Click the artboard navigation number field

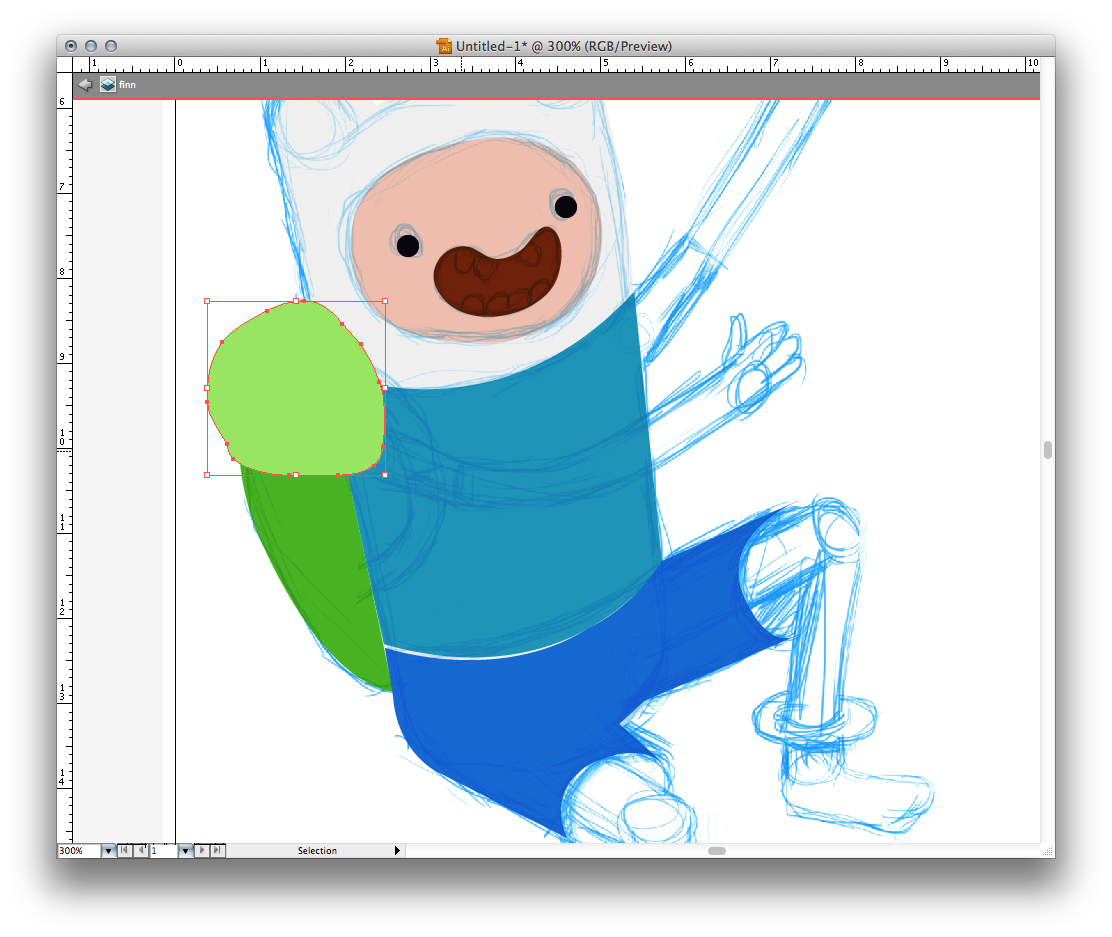(x=162, y=851)
